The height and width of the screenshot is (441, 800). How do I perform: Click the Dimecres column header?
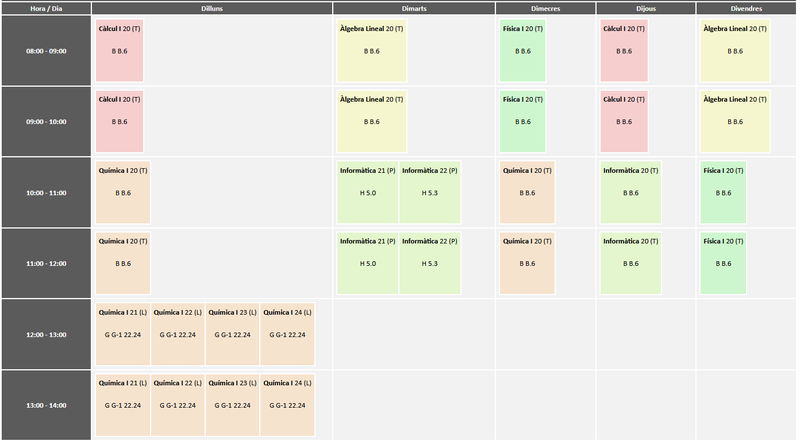(x=545, y=8)
